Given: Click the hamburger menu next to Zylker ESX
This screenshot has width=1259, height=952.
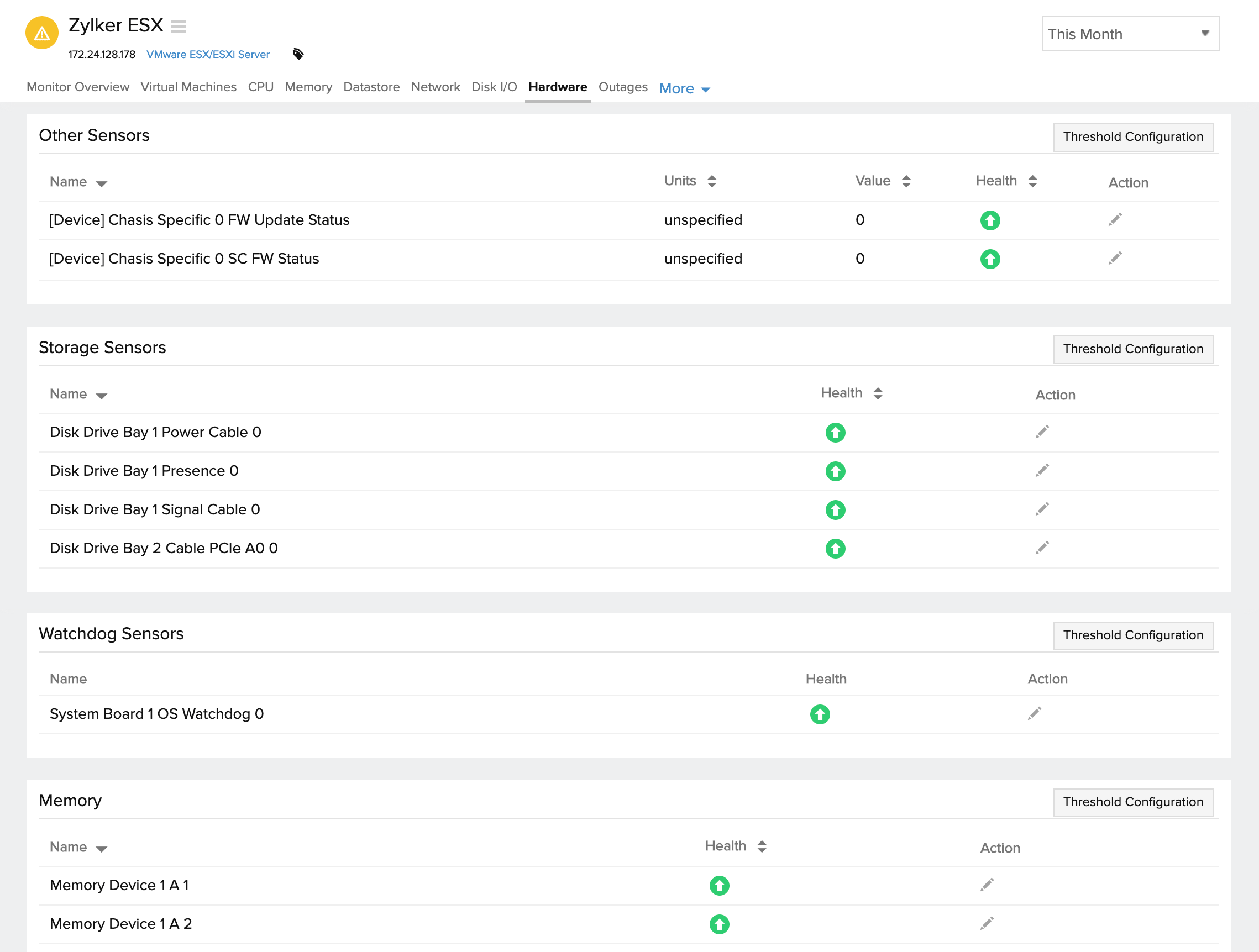Looking at the screenshot, I should pyautogui.click(x=178, y=26).
